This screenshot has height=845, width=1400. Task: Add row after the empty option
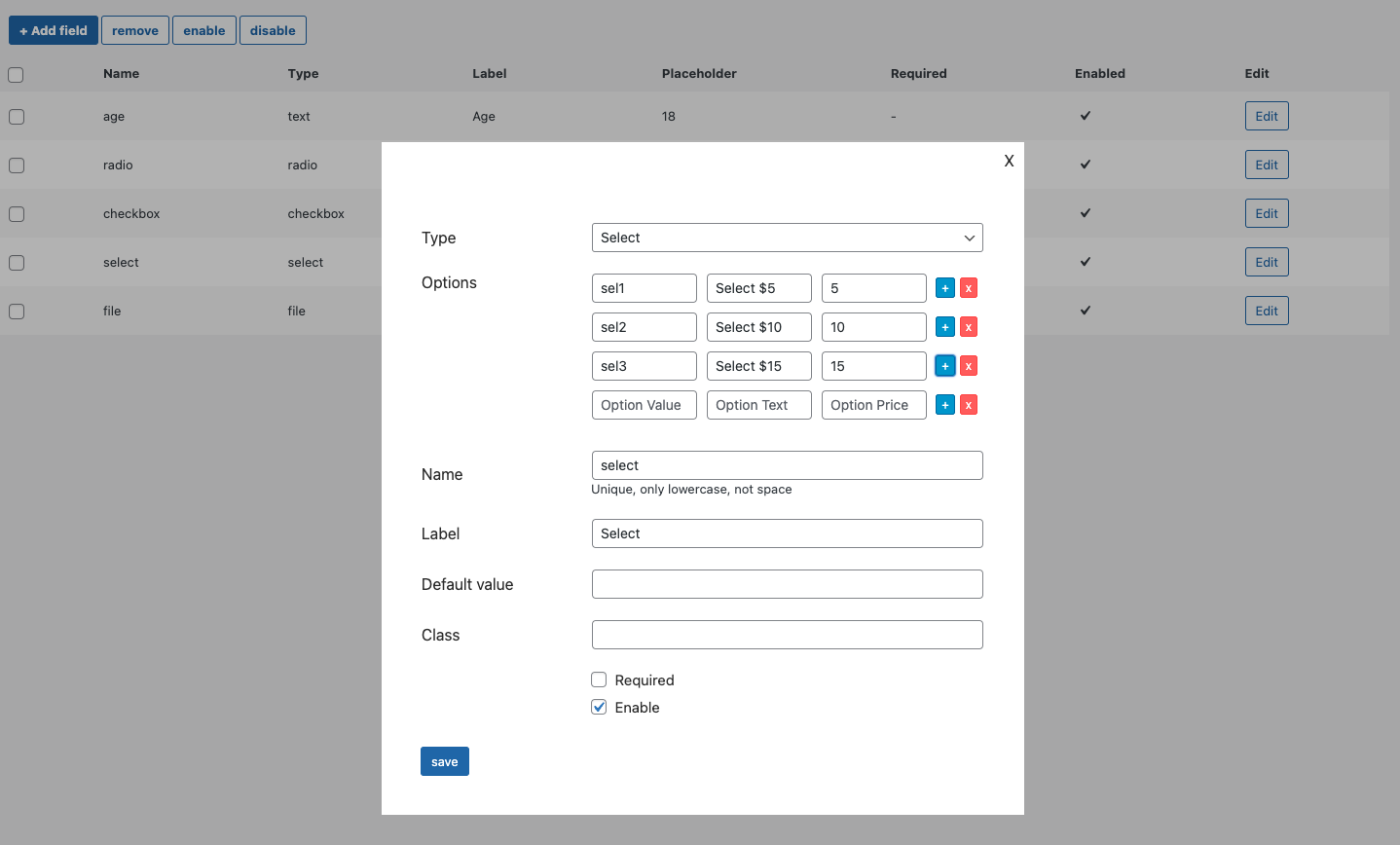pyautogui.click(x=944, y=405)
